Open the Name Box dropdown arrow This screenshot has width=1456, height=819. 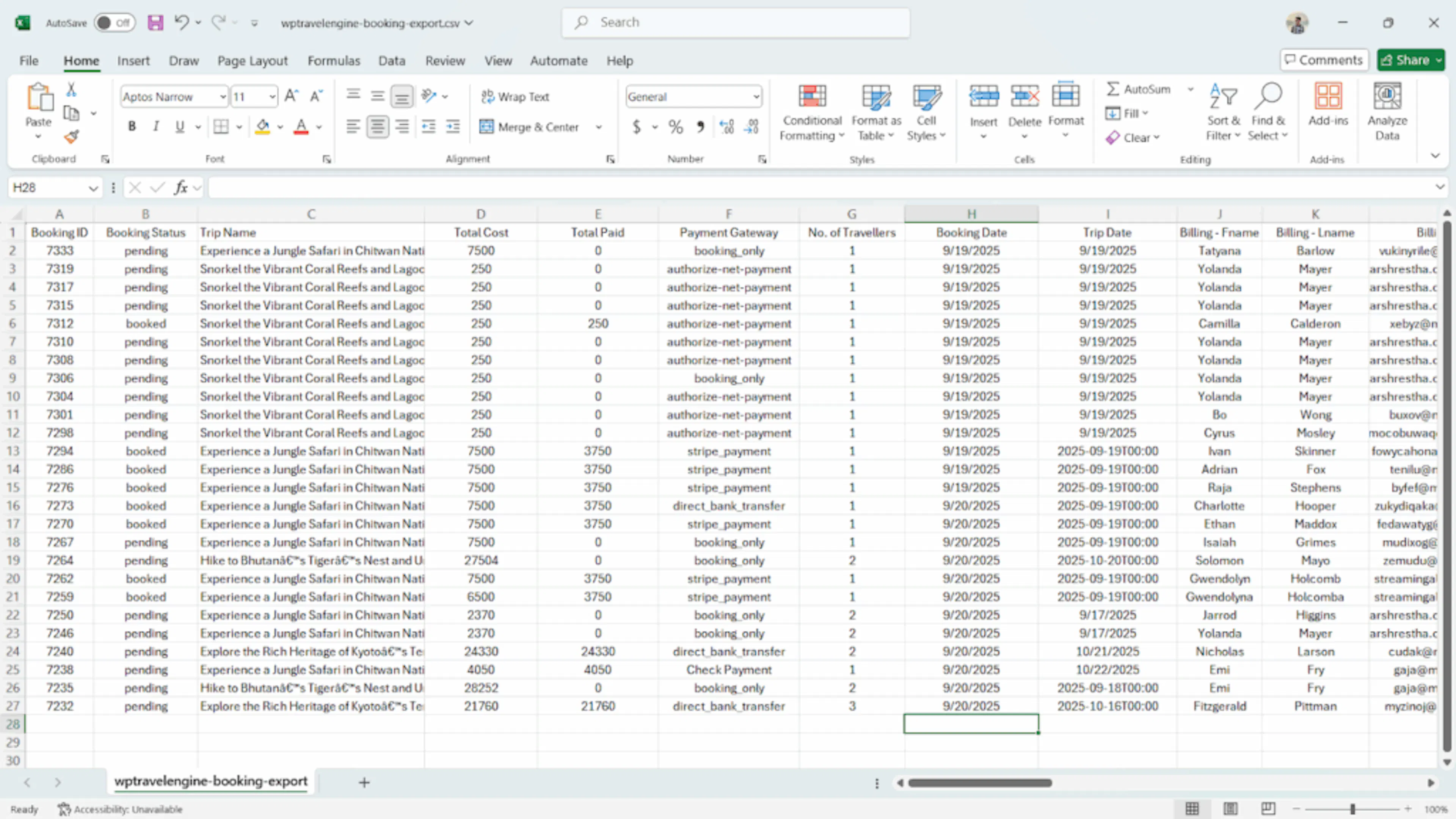point(93,188)
